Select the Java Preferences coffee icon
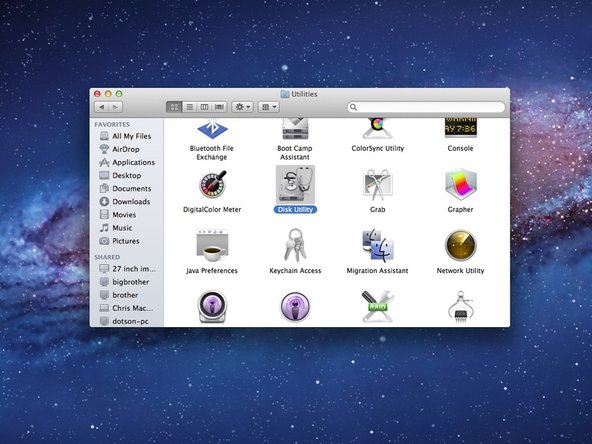Image resolution: width=592 pixels, height=444 pixels. (212, 245)
